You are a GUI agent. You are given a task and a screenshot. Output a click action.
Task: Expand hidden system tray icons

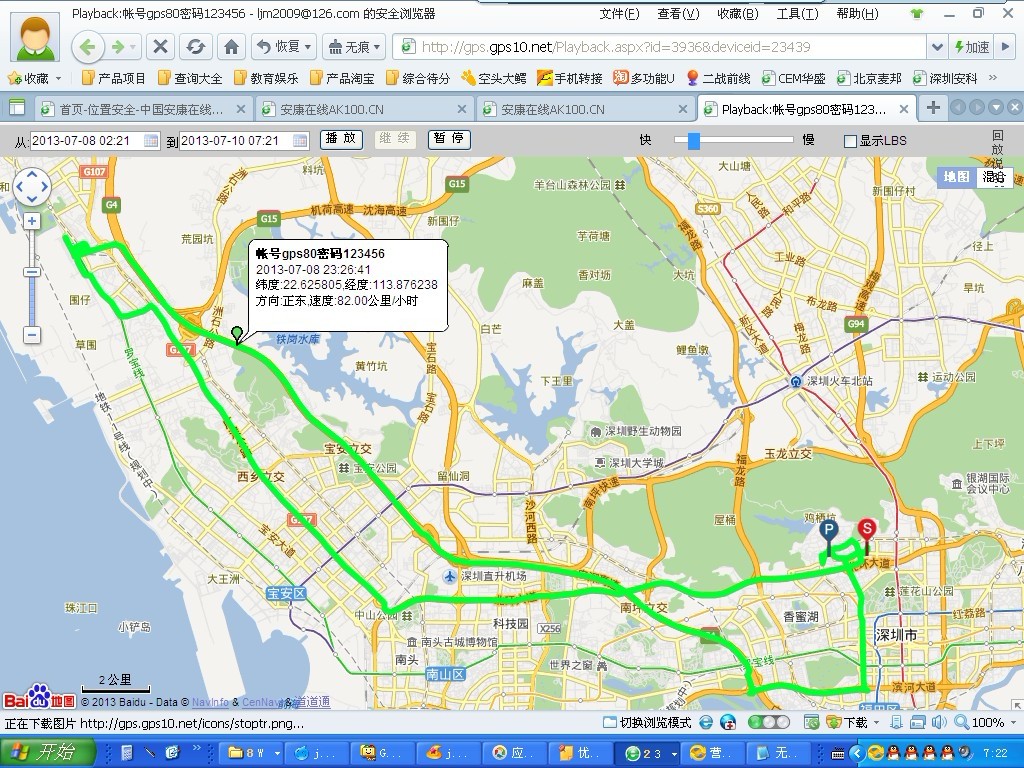coord(856,753)
